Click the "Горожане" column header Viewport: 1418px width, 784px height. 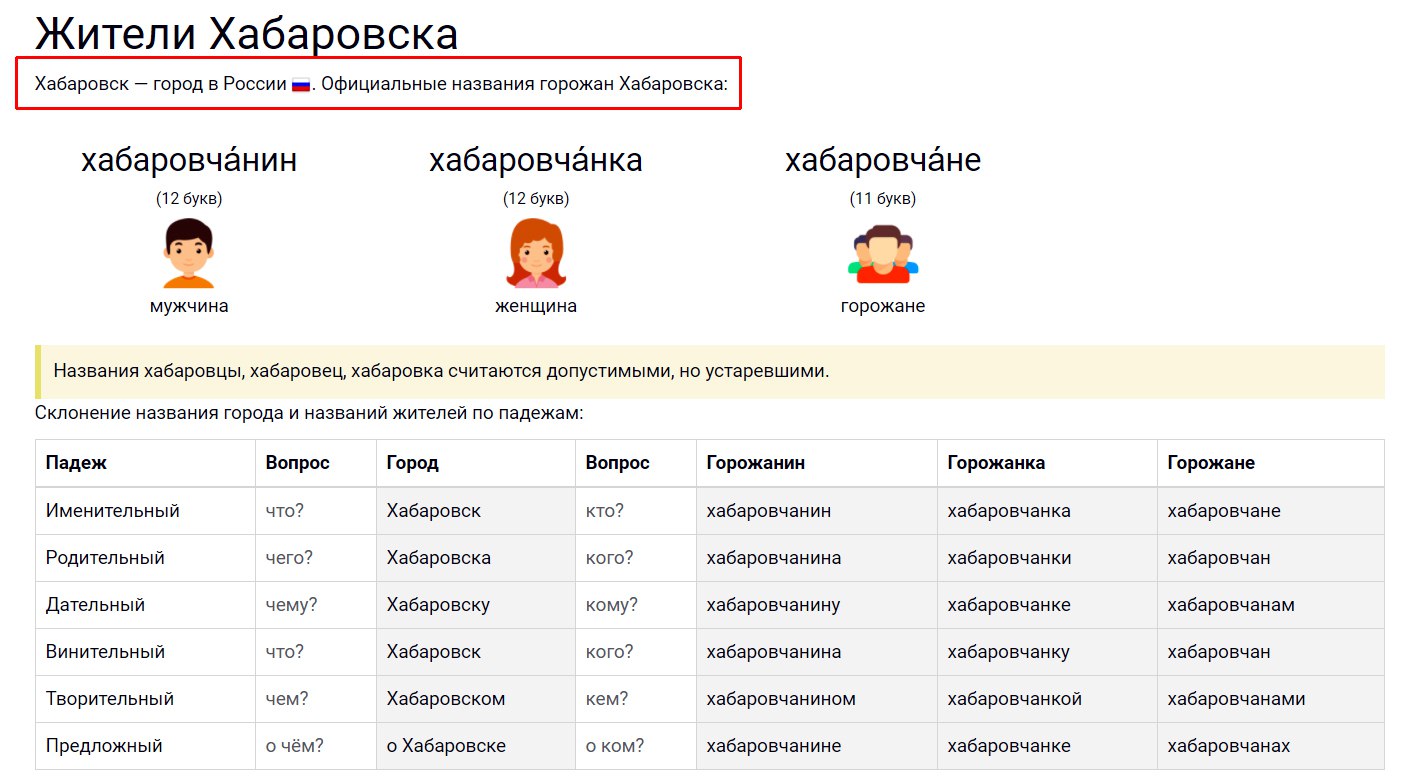(1211, 463)
